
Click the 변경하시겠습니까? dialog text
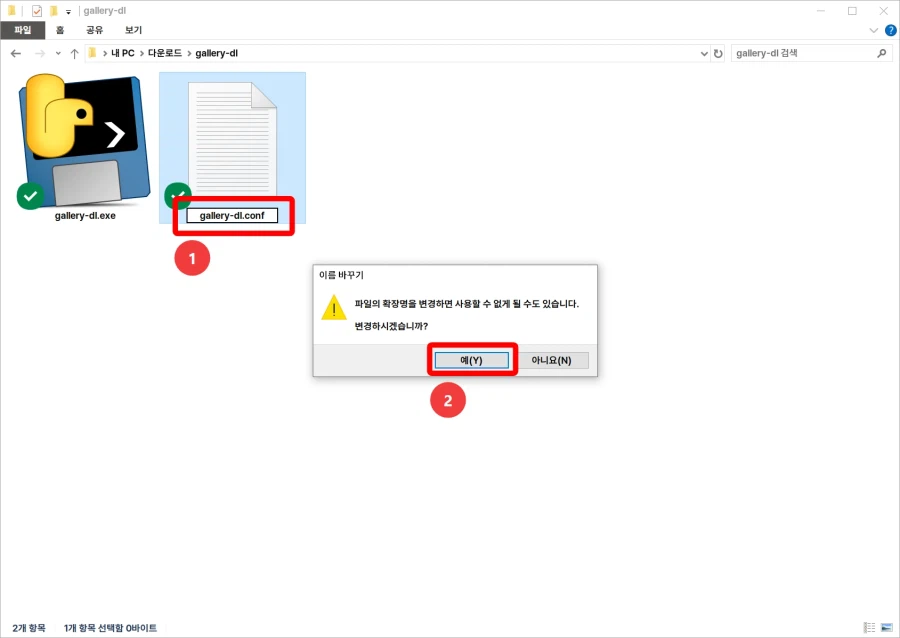coord(391,326)
